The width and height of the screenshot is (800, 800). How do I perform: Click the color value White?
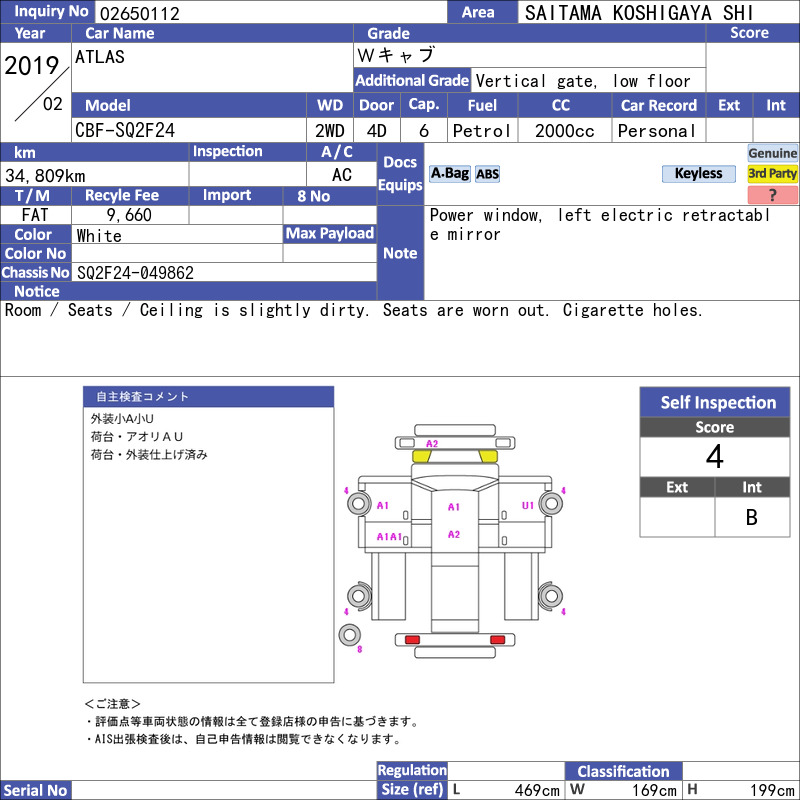[99, 236]
